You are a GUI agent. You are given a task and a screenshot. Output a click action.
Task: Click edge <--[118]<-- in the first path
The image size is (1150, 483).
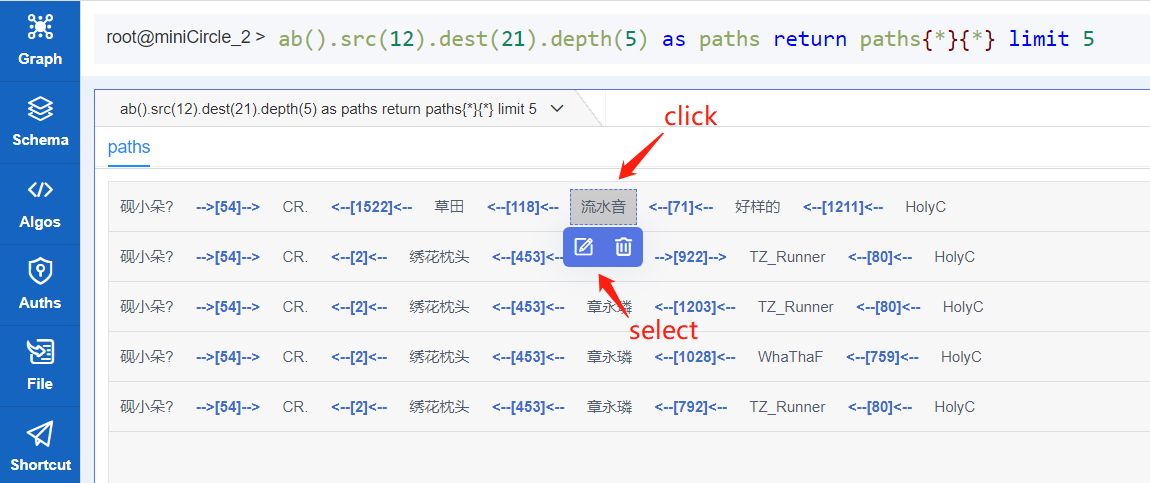(x=522, y=207)
